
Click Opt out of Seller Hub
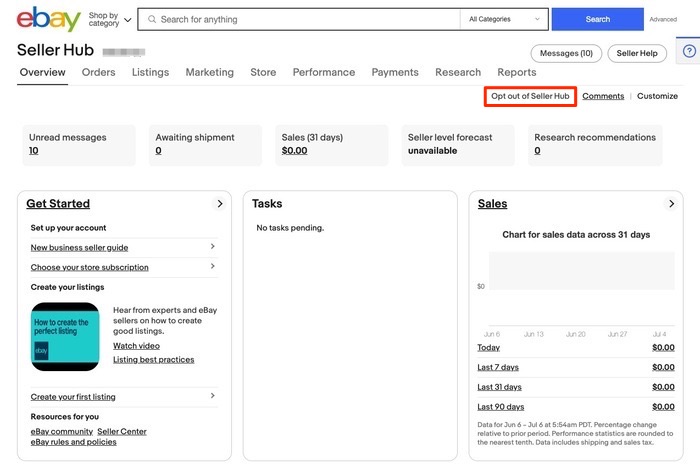click(x=530, y=96)
